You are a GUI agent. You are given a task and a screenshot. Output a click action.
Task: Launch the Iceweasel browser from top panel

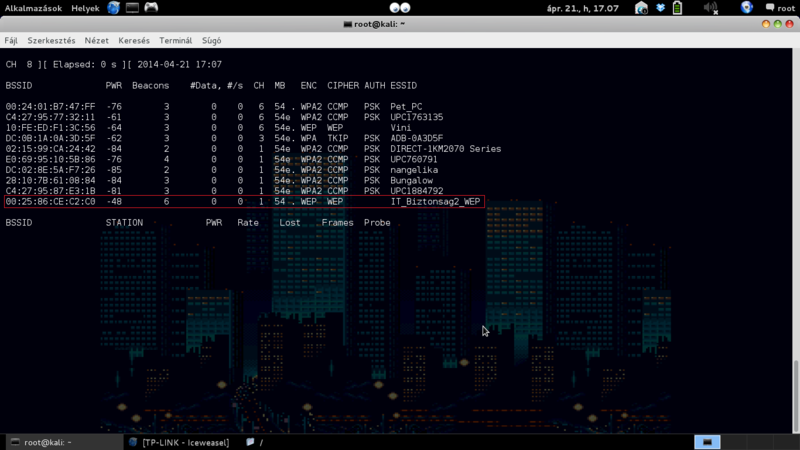pos(114,8)
